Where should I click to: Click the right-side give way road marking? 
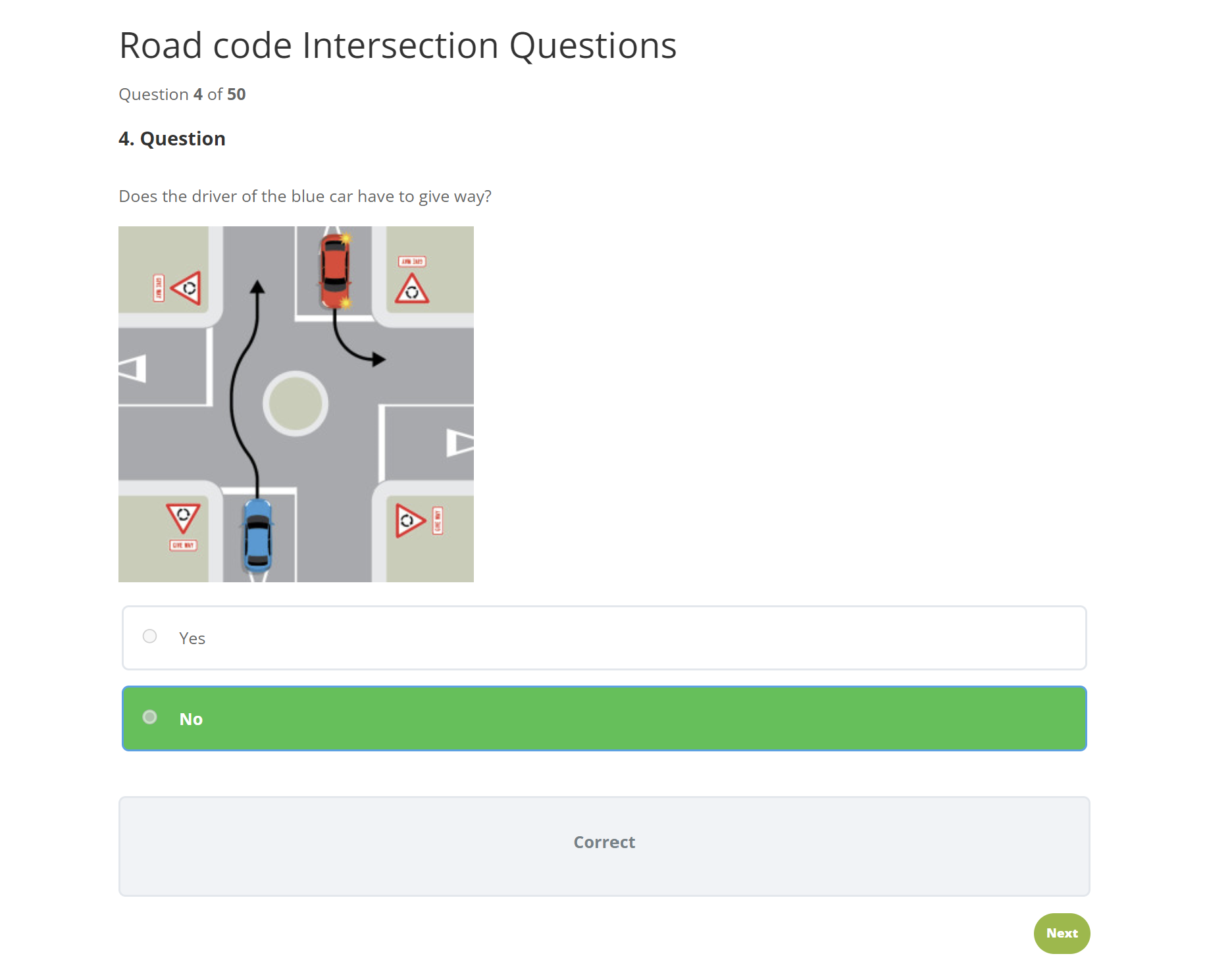(460, 442)
